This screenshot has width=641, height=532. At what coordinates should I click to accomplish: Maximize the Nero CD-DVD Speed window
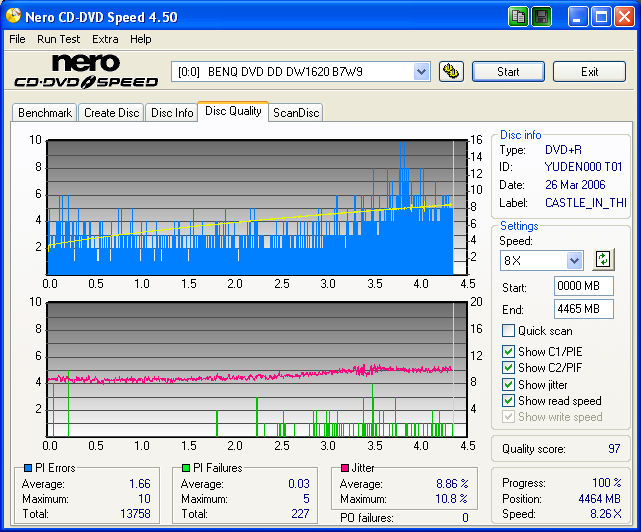pyautogui.click(x=601, y=17)
